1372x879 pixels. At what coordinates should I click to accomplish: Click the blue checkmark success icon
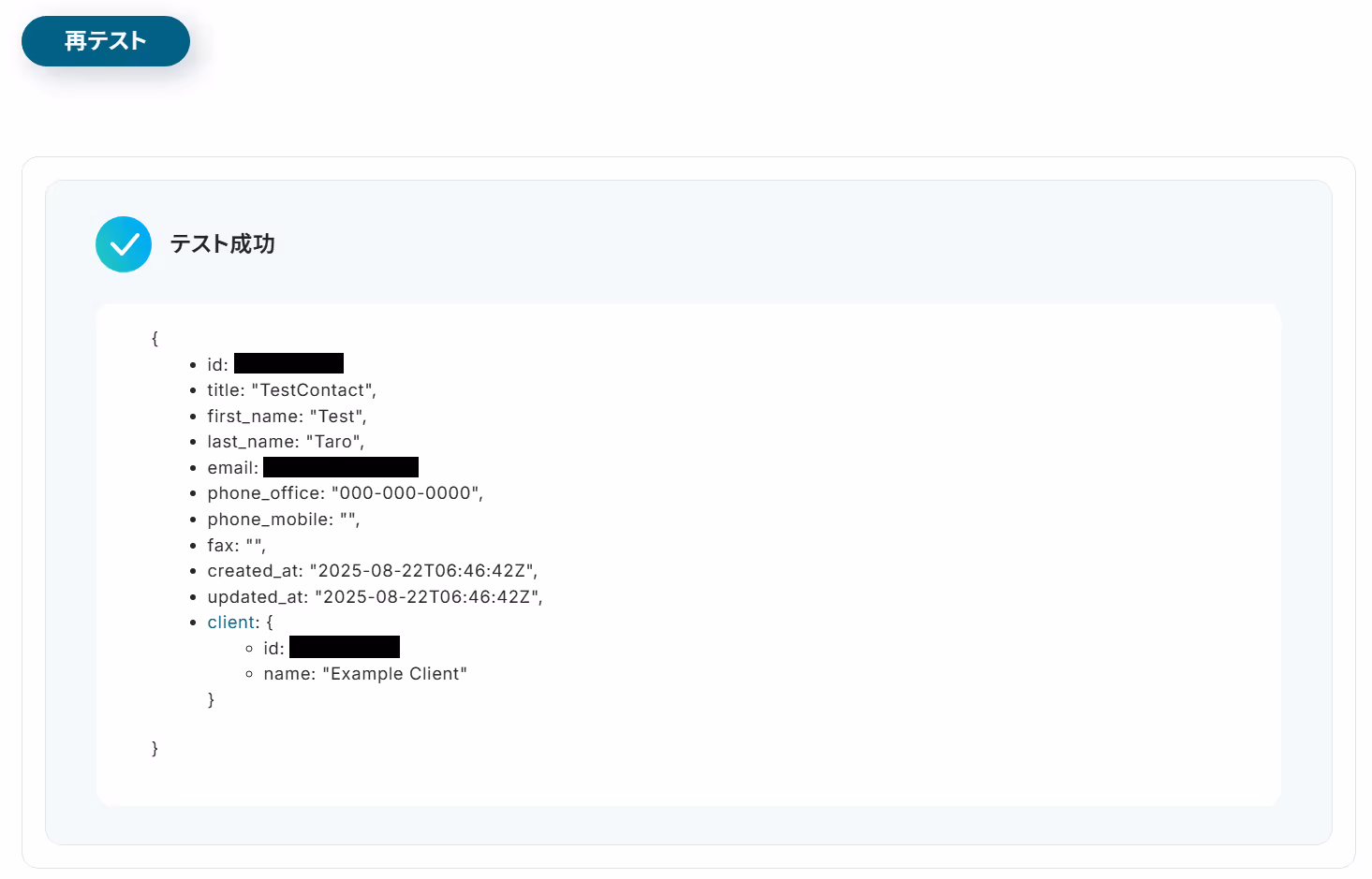124,244
